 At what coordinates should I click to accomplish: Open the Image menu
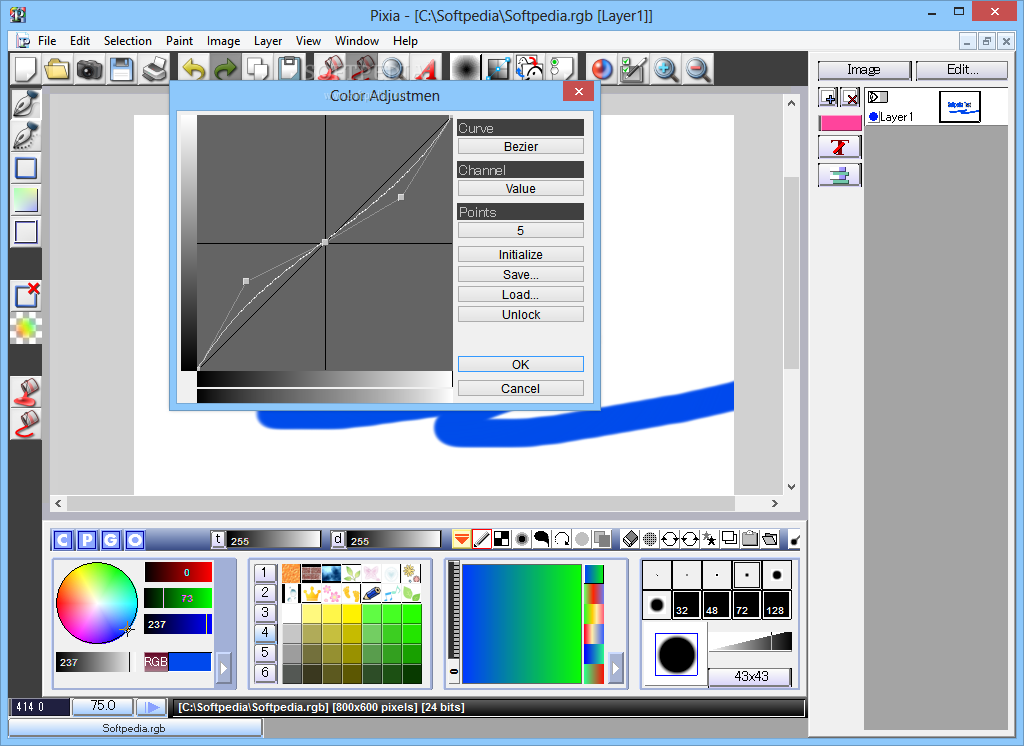pyautogui.click(x=223, y=41)
